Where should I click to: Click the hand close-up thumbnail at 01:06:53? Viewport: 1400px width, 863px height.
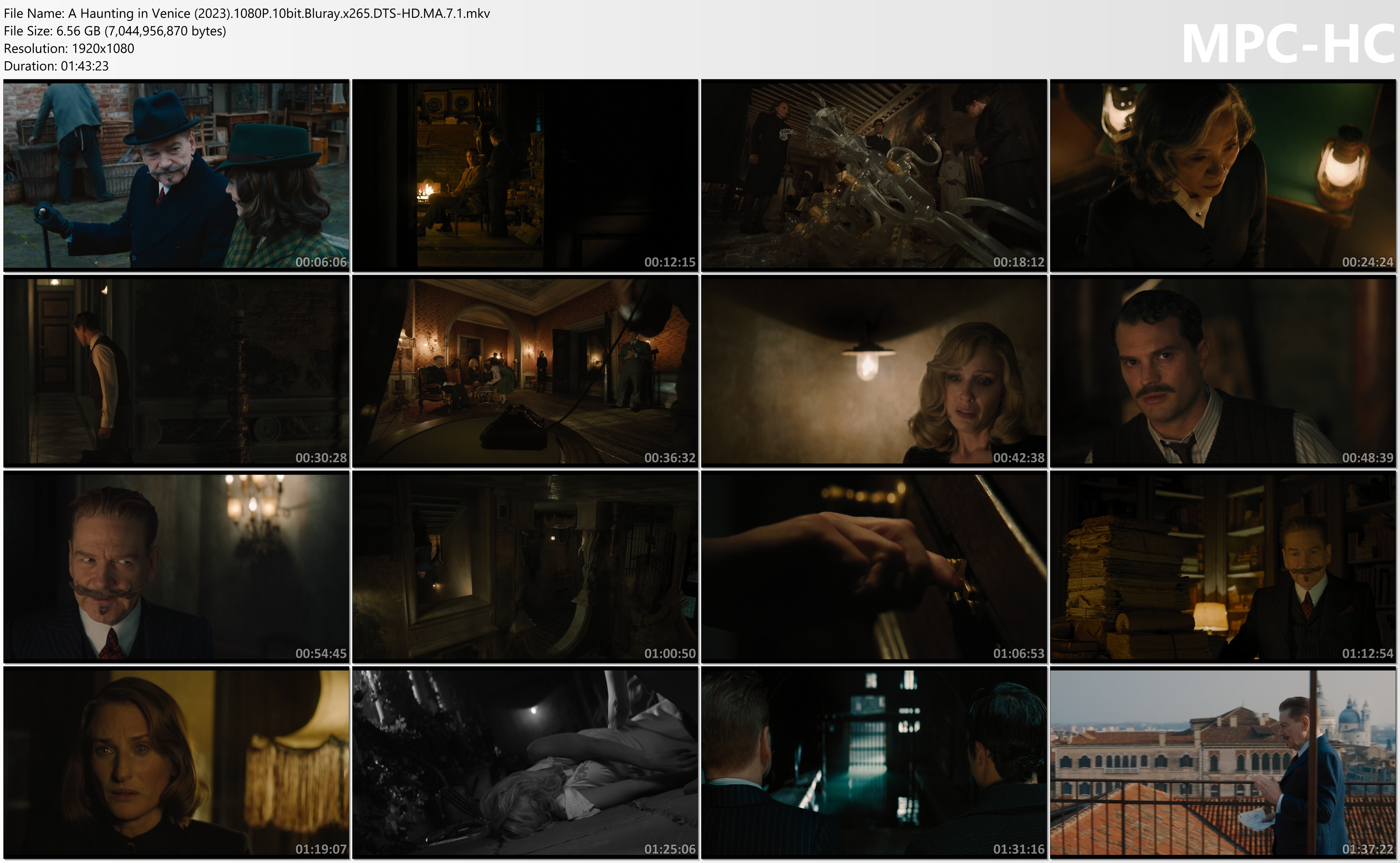coord(874,567)
